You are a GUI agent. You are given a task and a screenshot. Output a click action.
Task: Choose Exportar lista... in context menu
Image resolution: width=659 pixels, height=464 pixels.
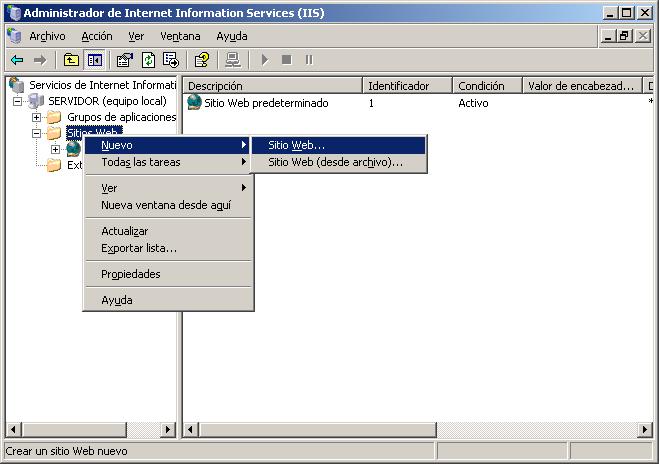pos(168,248)
